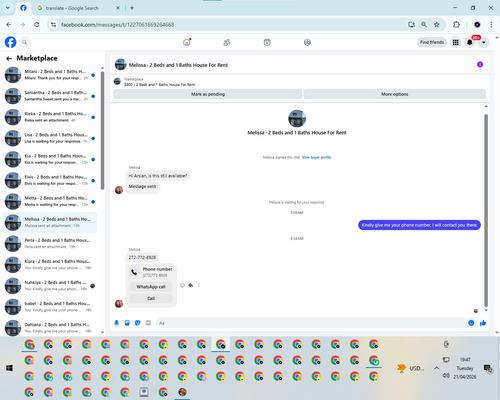500x400 pixels.
Task: Open the Milani conversation
Action: [50, 75]
